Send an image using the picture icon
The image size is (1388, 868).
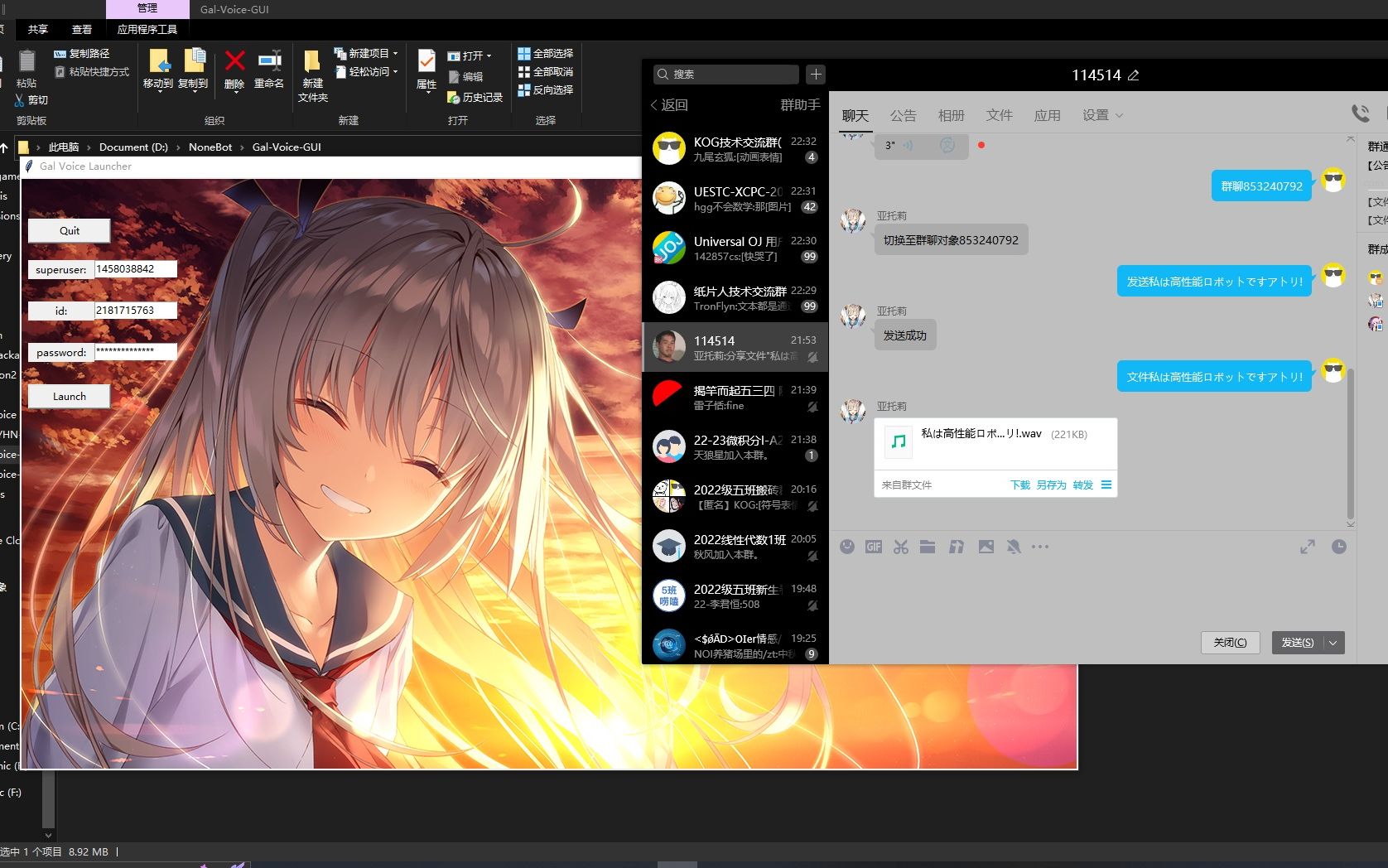point(986,547)
